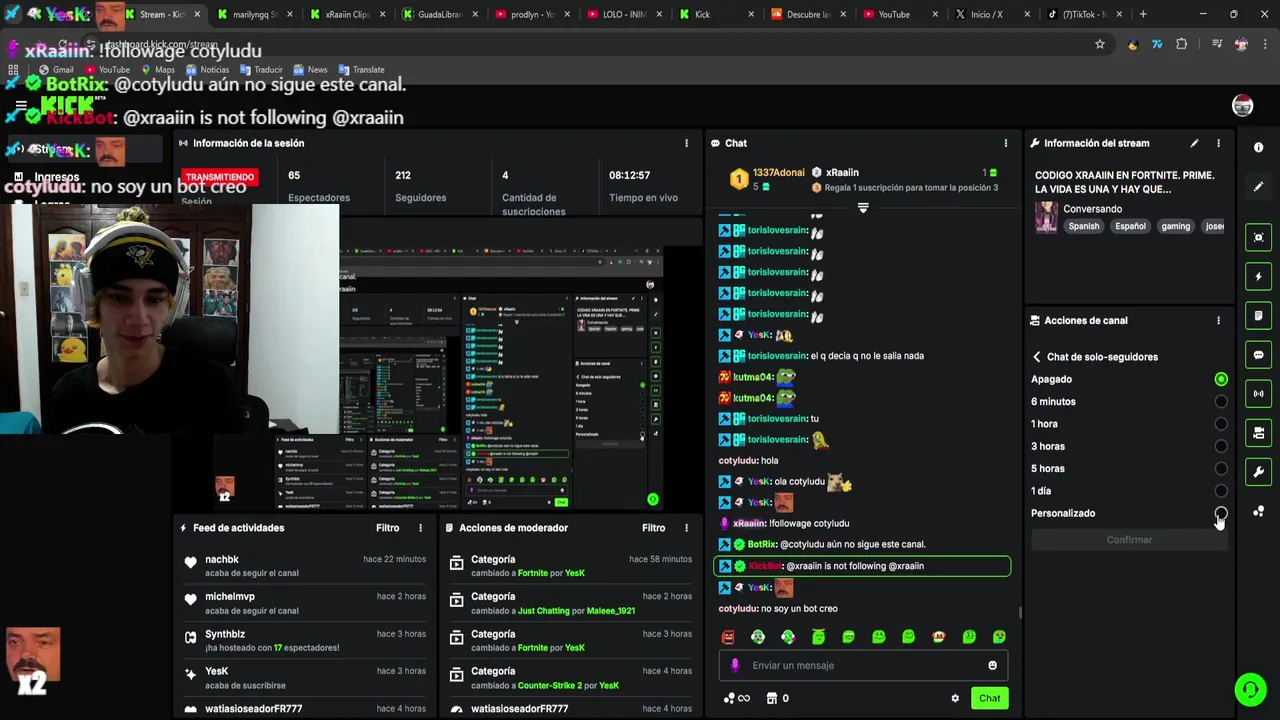
Task: Select the 1 hora radio option
Action: (1221, 424)
